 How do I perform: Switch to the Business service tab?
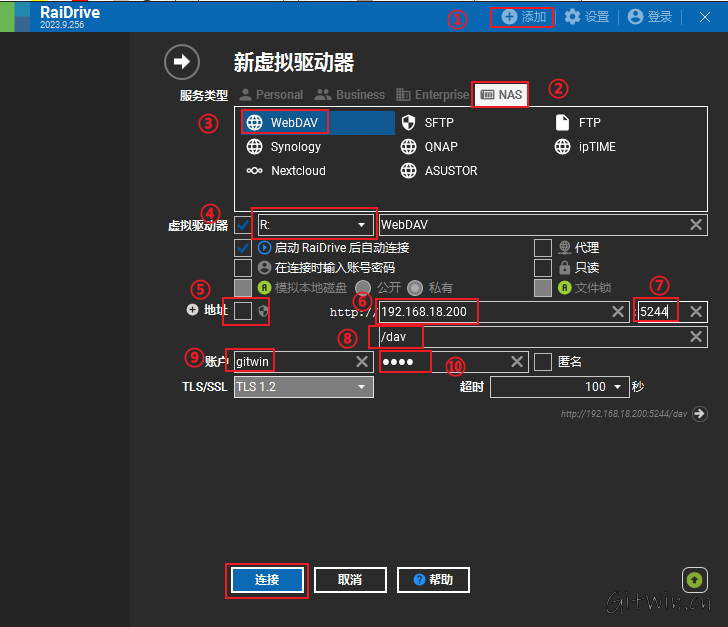(350, 95)
